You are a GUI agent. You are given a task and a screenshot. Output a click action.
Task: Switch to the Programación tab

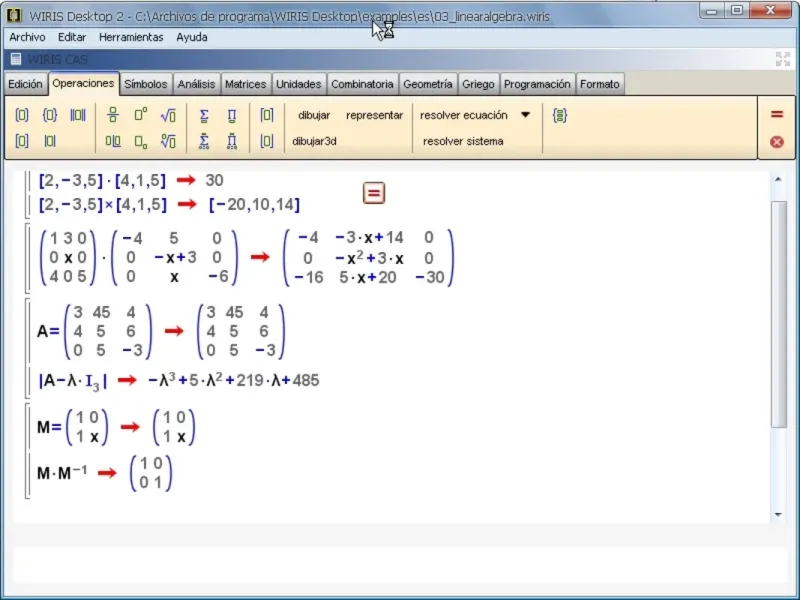tap(537, 84)
